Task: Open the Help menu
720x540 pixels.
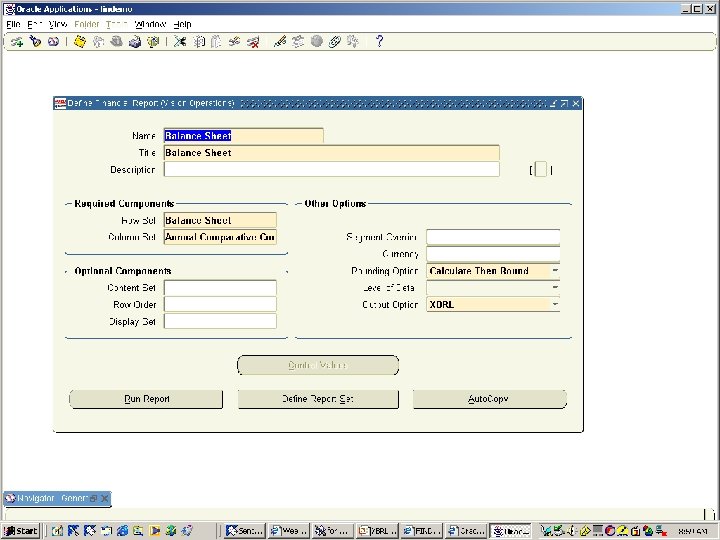Action: (182, 24)
